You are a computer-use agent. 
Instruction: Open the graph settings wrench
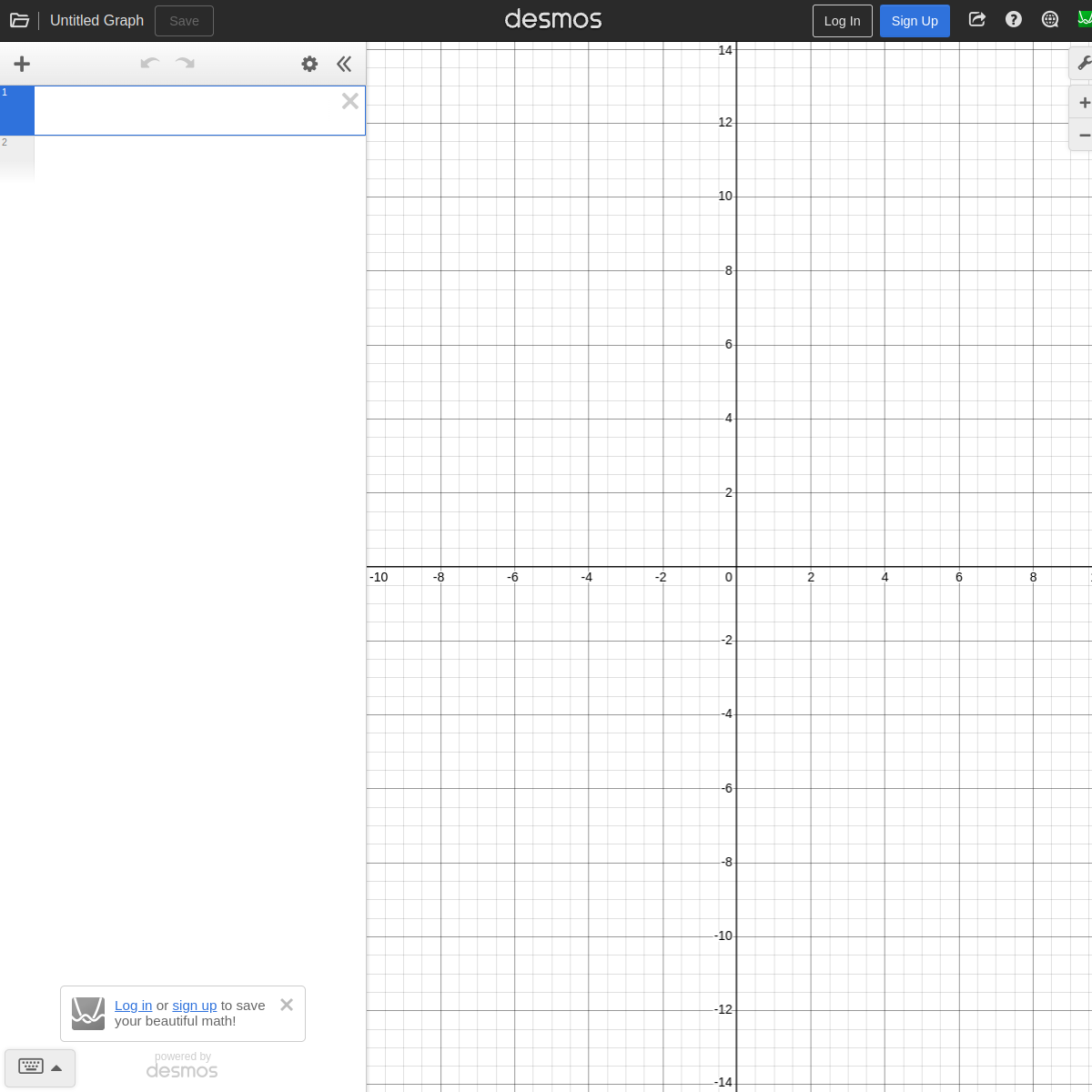1083,64
